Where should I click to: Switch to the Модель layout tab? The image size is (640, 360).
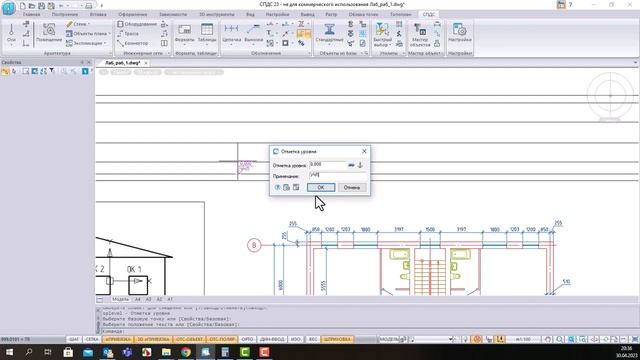(120, 299)
